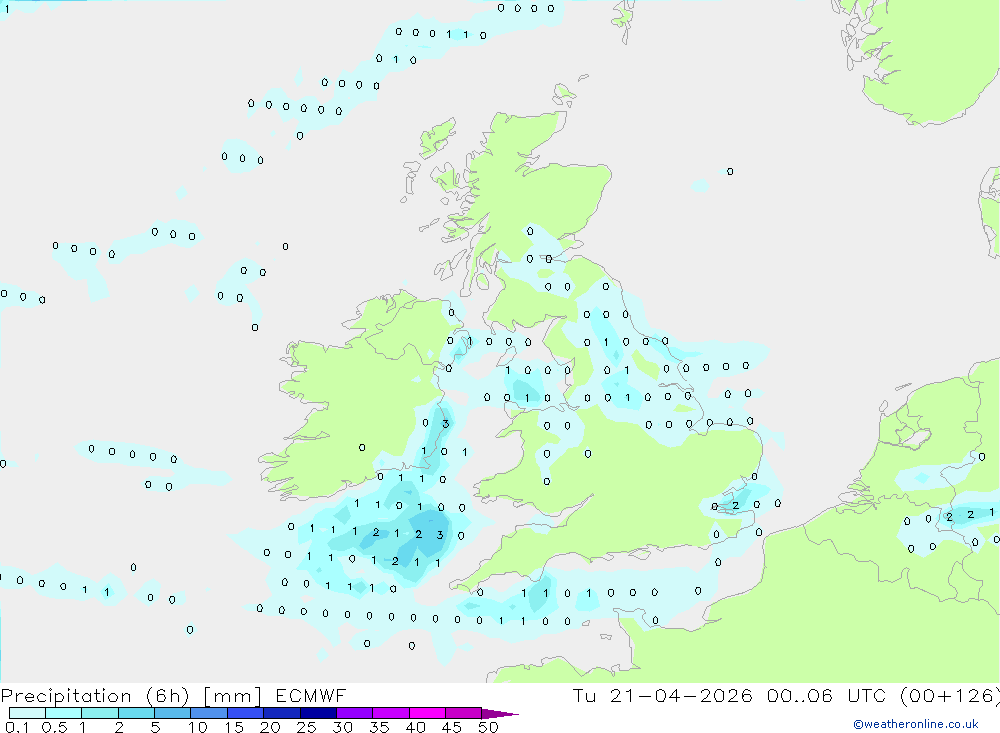Click the above-50 arrow tip of legend
This screenshot has width=1000, height=733.
click(x=499, y=714)
